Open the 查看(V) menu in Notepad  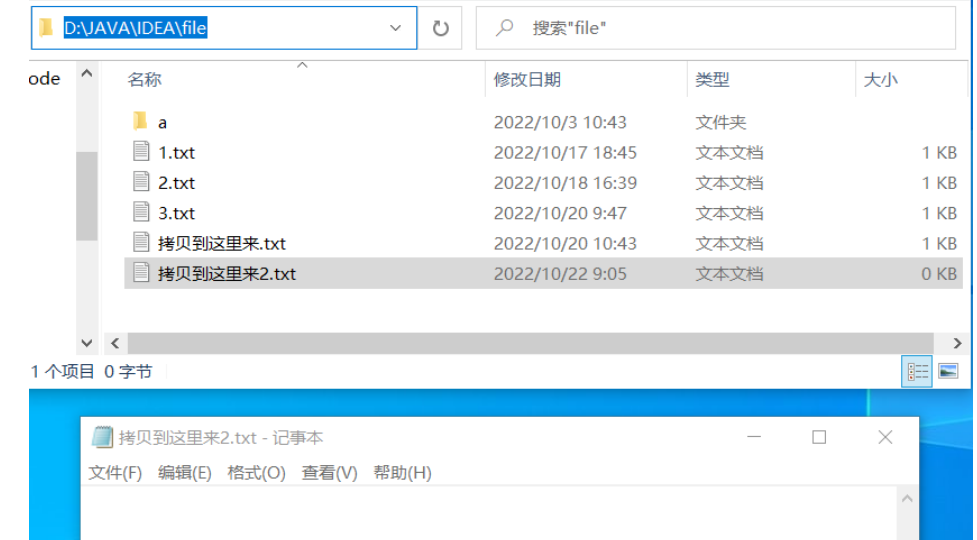[x=329, y=473]
